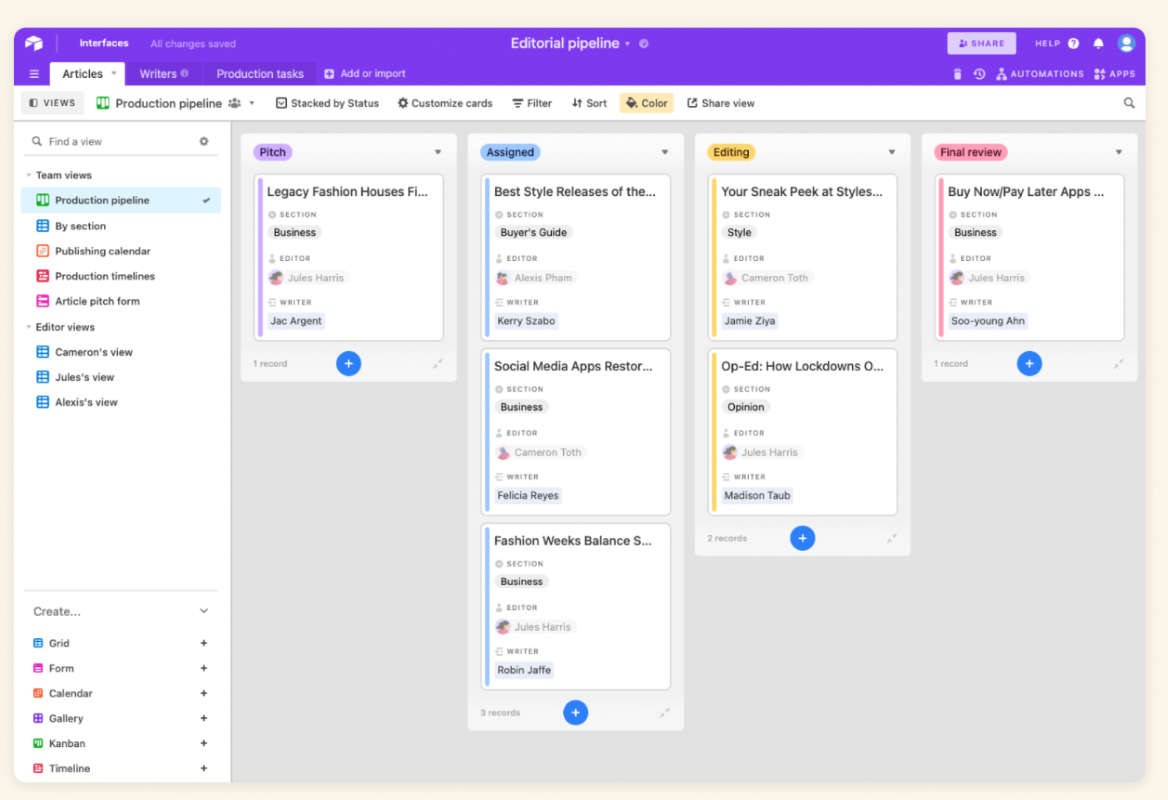Click plus next to Timeline view type
The width and height of the screenshot is (1168, 800).
click(x=203, y=768)
